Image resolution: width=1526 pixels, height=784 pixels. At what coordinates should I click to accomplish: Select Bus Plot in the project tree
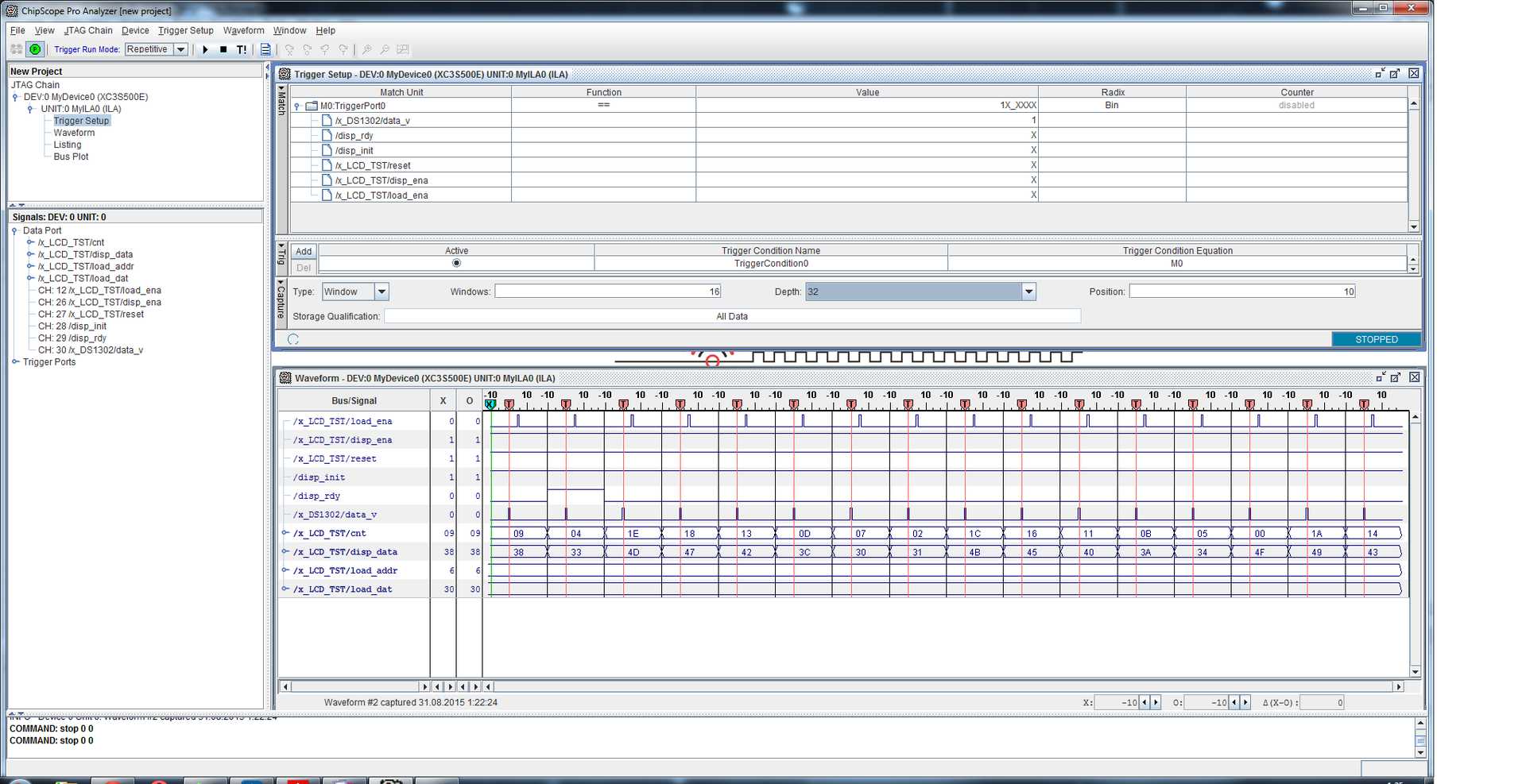coord(71,156)
